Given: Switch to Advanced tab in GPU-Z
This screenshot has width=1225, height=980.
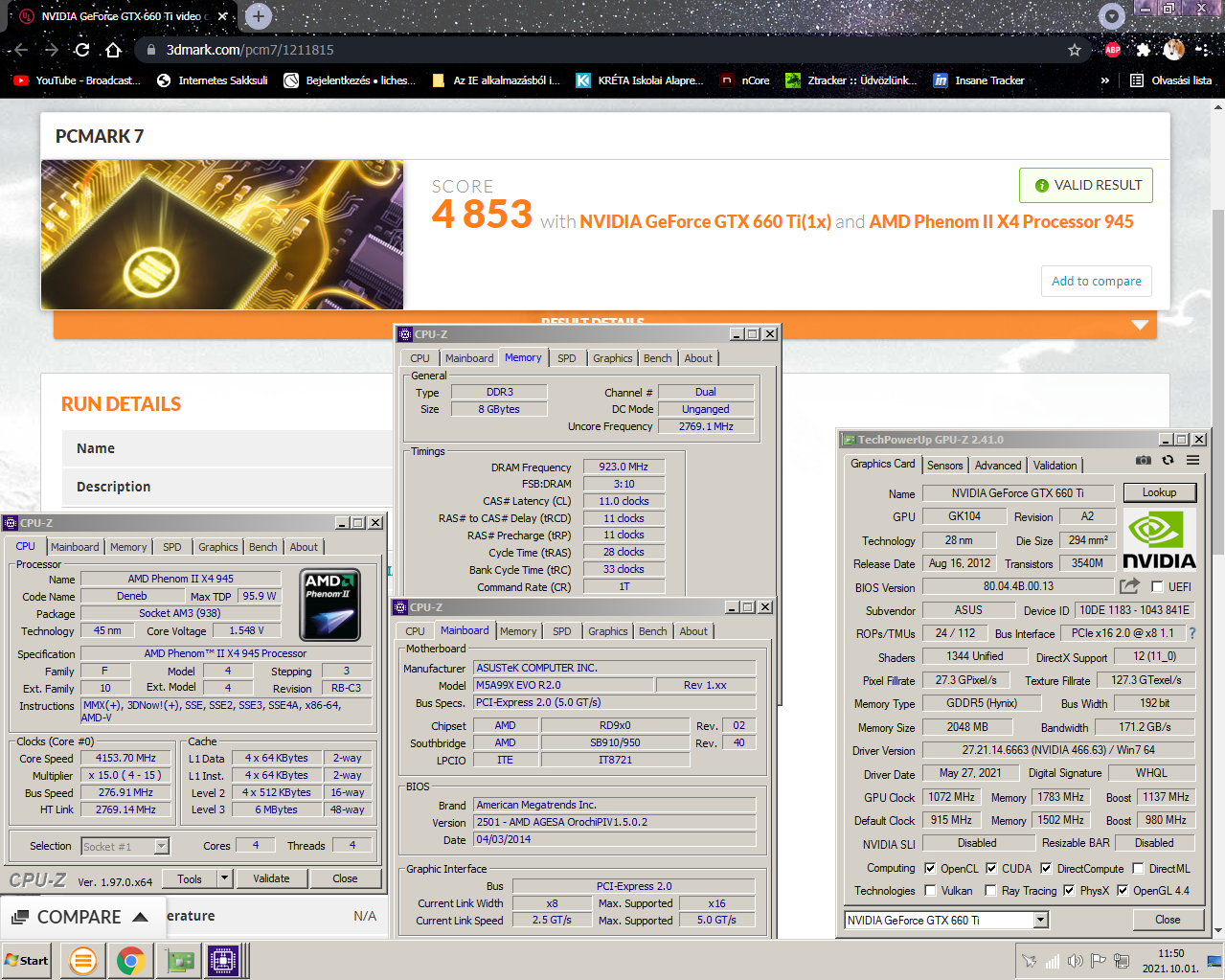Looking at the screenshot, I should tap(998, 466).
